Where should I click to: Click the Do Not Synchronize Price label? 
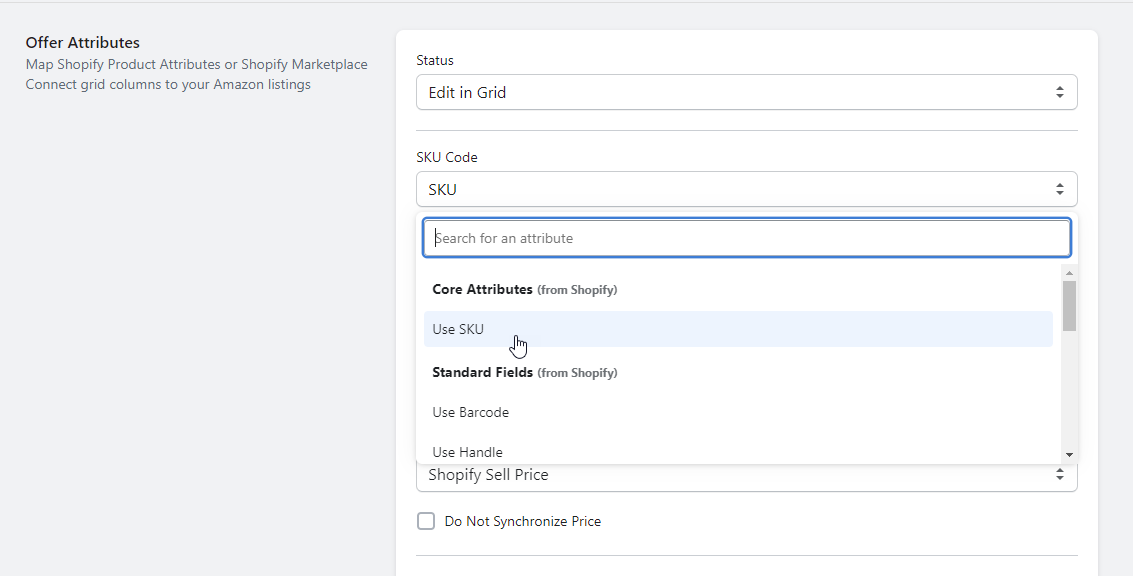522,521
